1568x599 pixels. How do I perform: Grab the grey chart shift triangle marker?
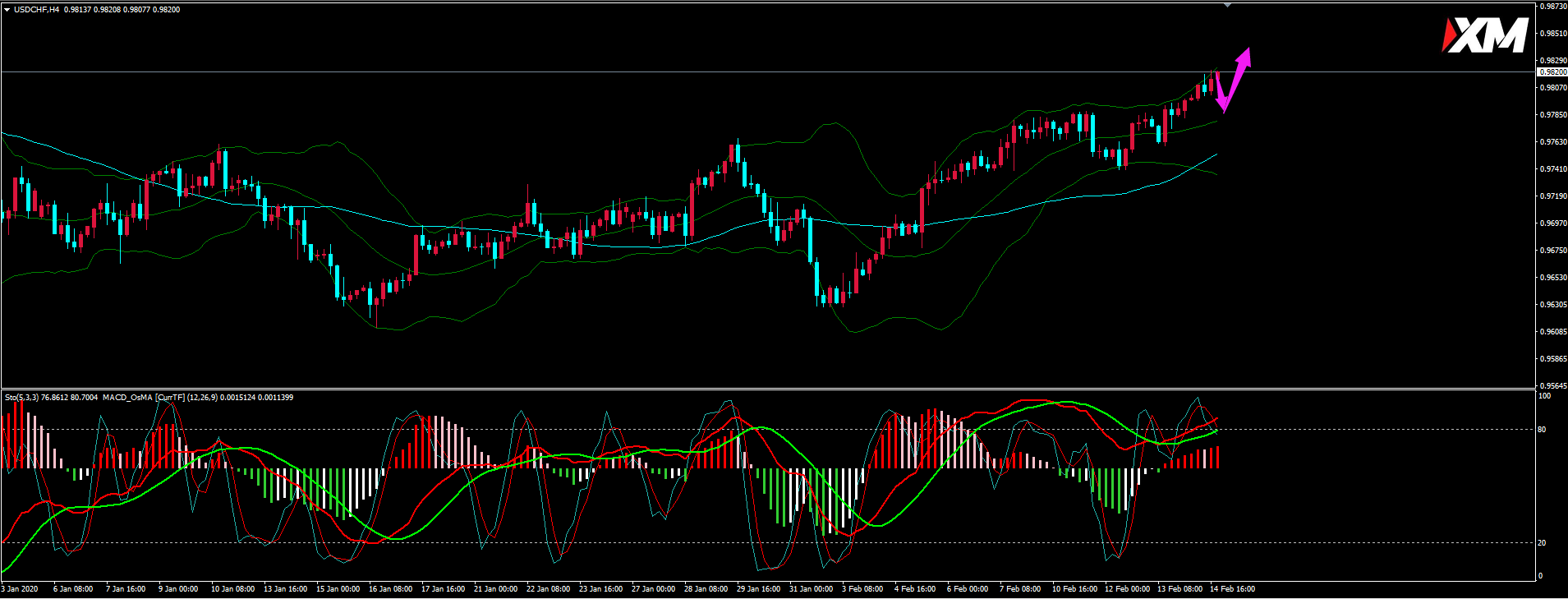(1227, 5)
